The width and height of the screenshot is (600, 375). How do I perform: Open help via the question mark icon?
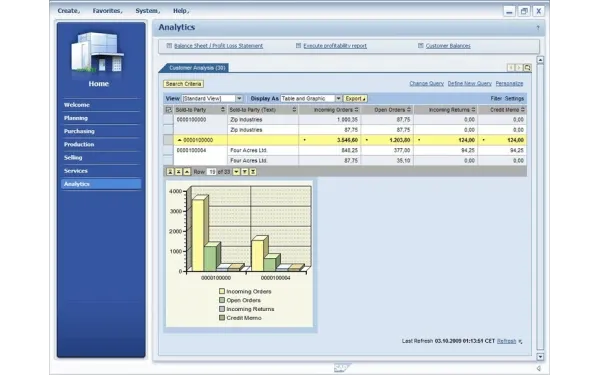538,28
